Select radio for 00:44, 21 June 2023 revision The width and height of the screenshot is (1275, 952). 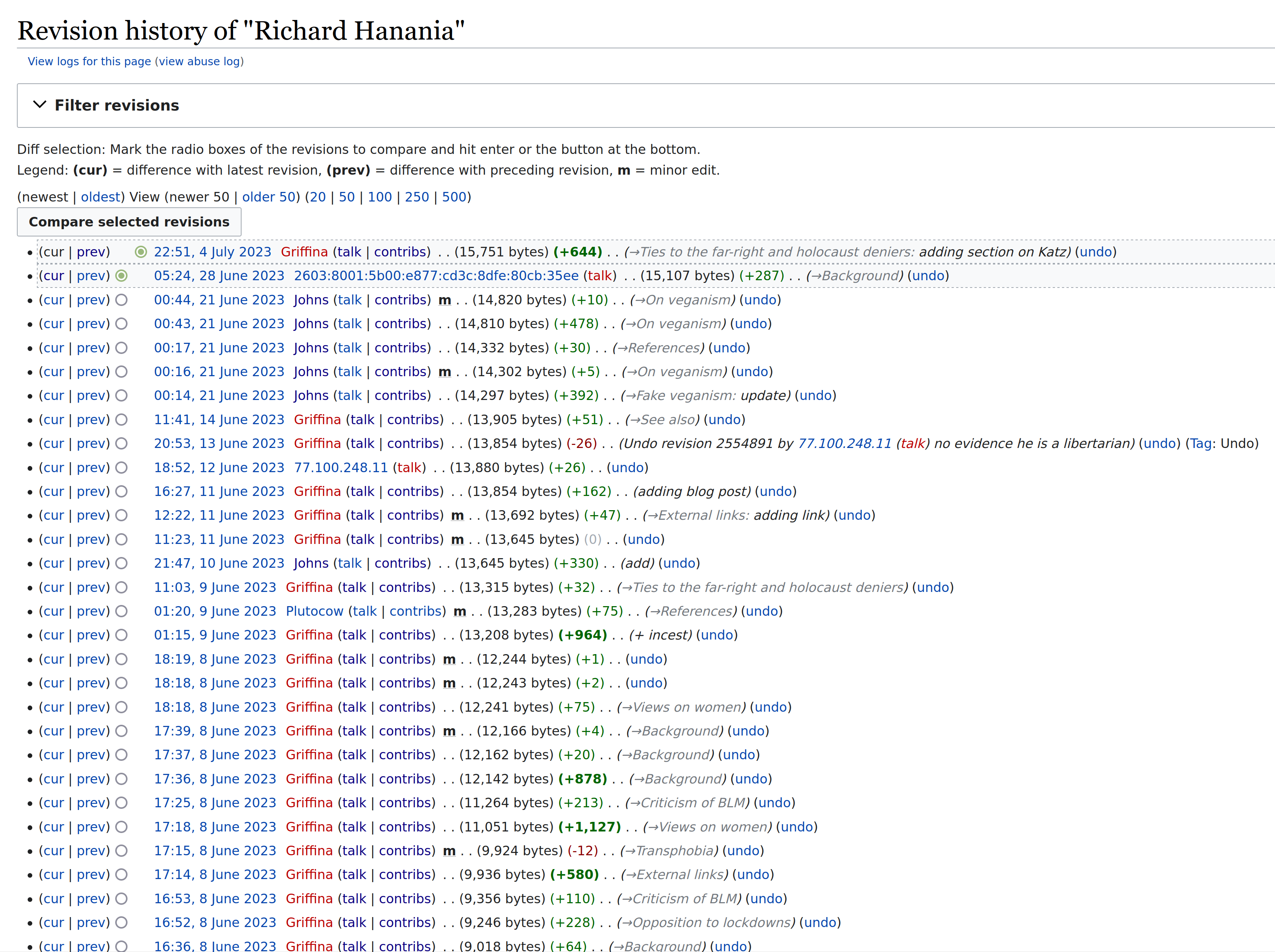point(121,300)
